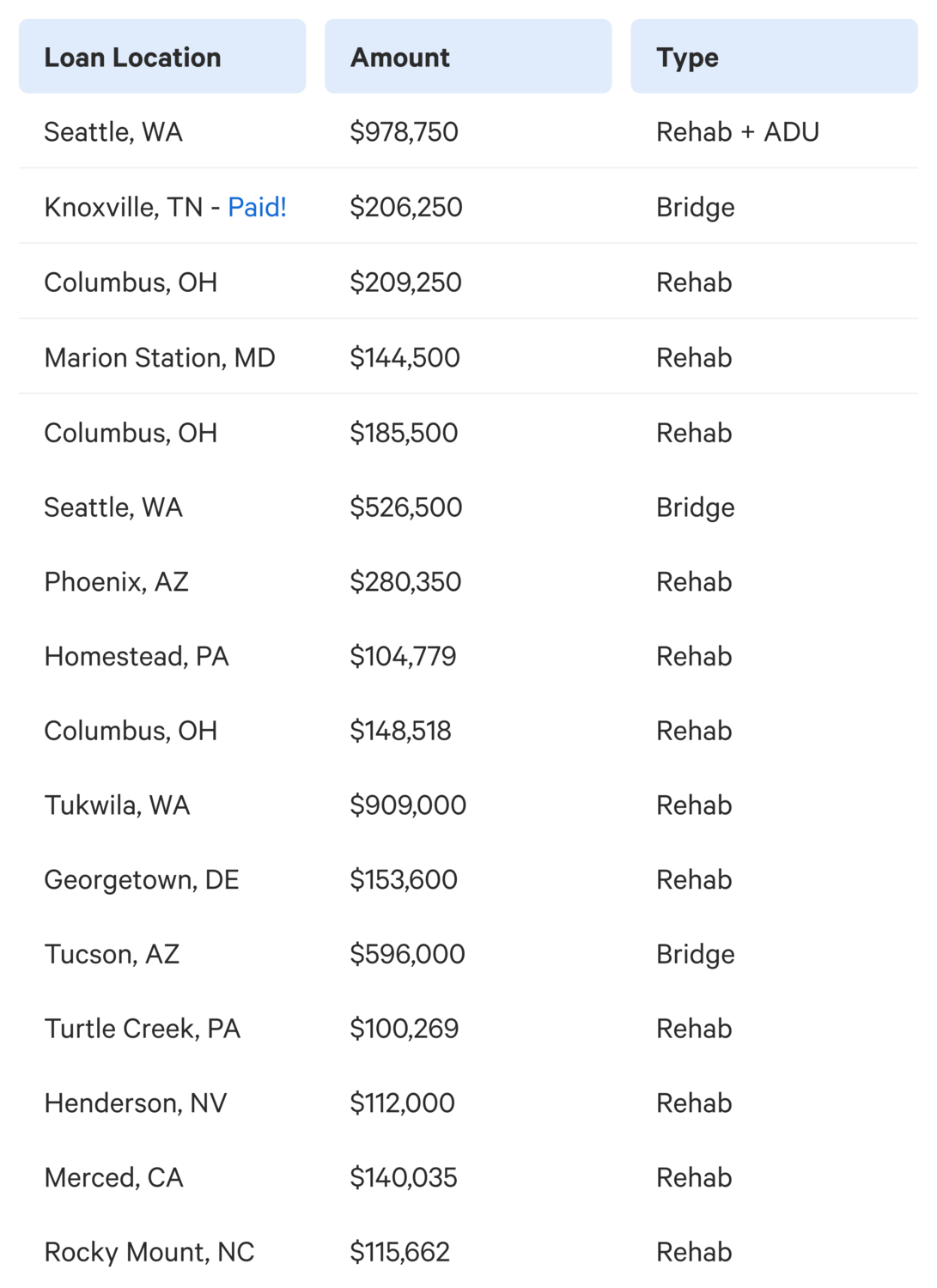This screenshot has height=1288, width=937.
Task: Select the Tucson, AZ location
Action: [112, 954]
